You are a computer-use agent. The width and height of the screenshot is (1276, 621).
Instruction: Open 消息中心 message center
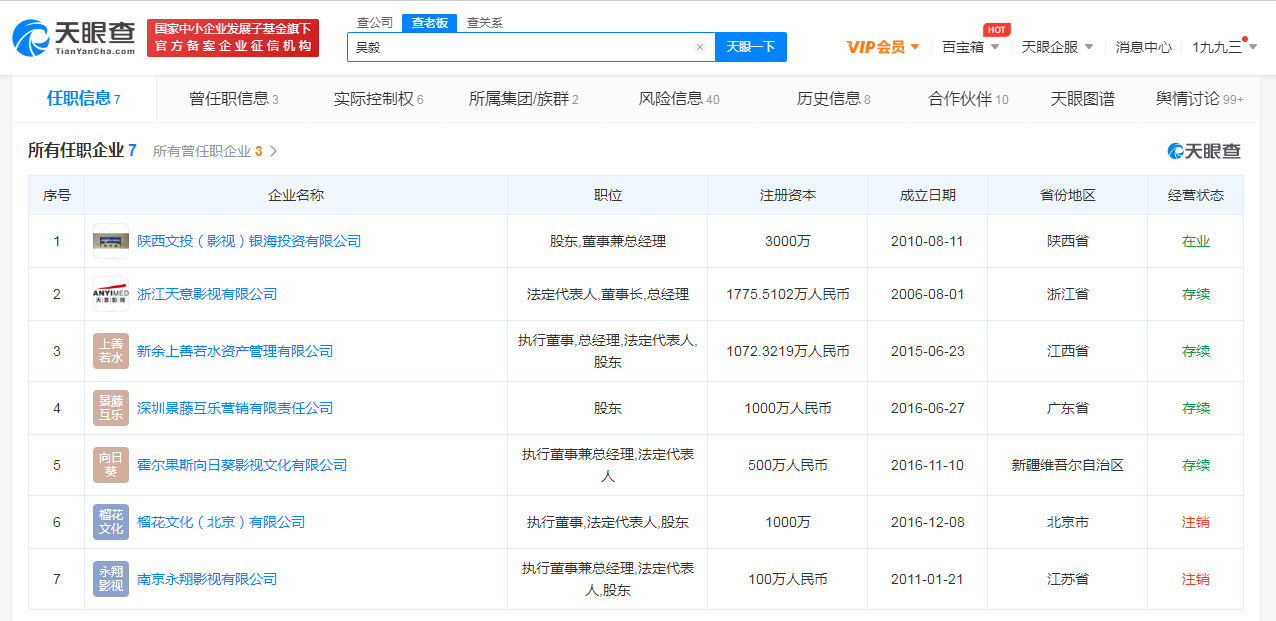pos(1143,47)
